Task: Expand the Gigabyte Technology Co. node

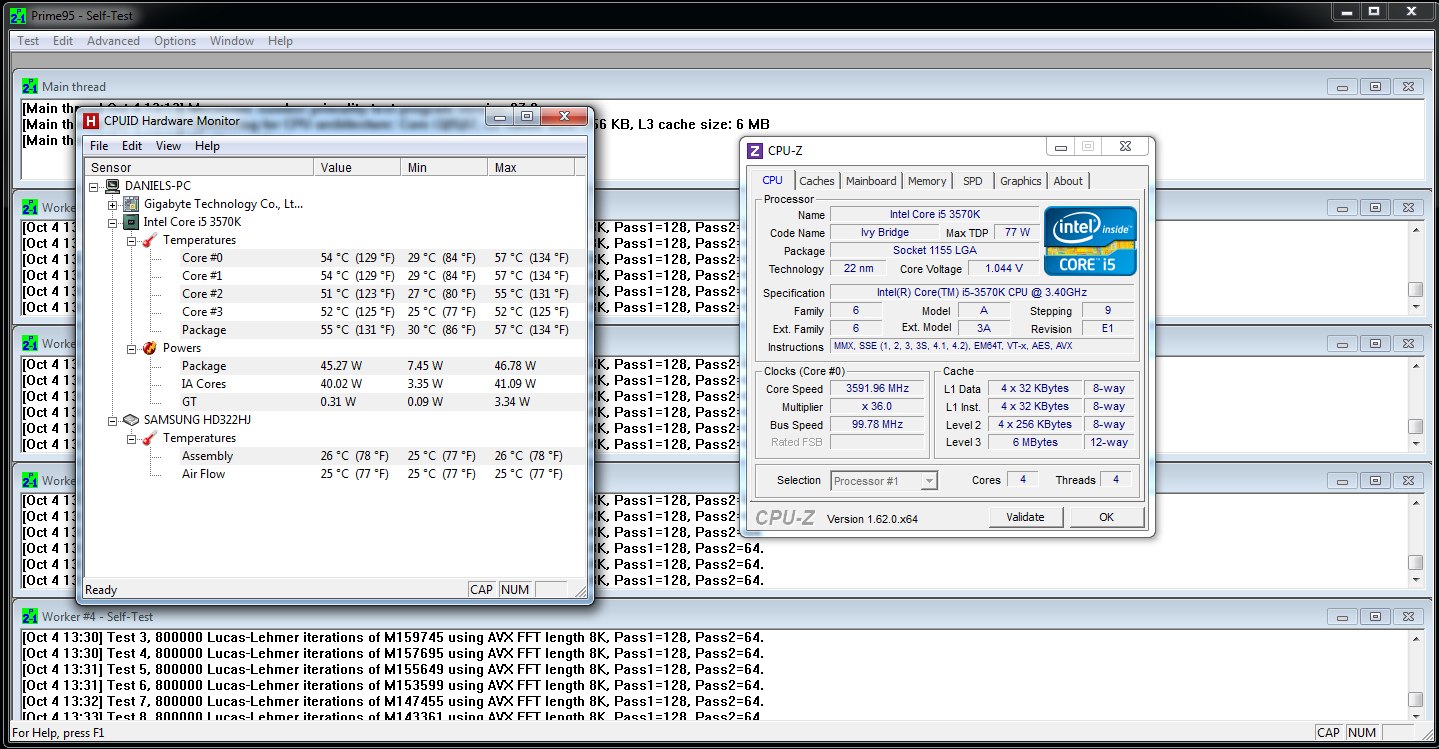Action: click(113, 204)
